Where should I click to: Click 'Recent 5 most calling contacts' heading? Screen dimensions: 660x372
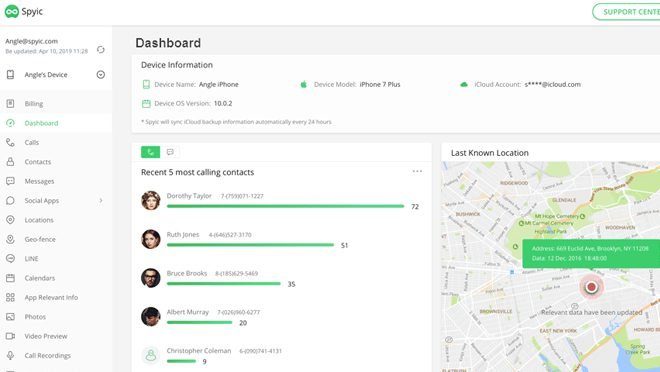click(x=197, y=172)
